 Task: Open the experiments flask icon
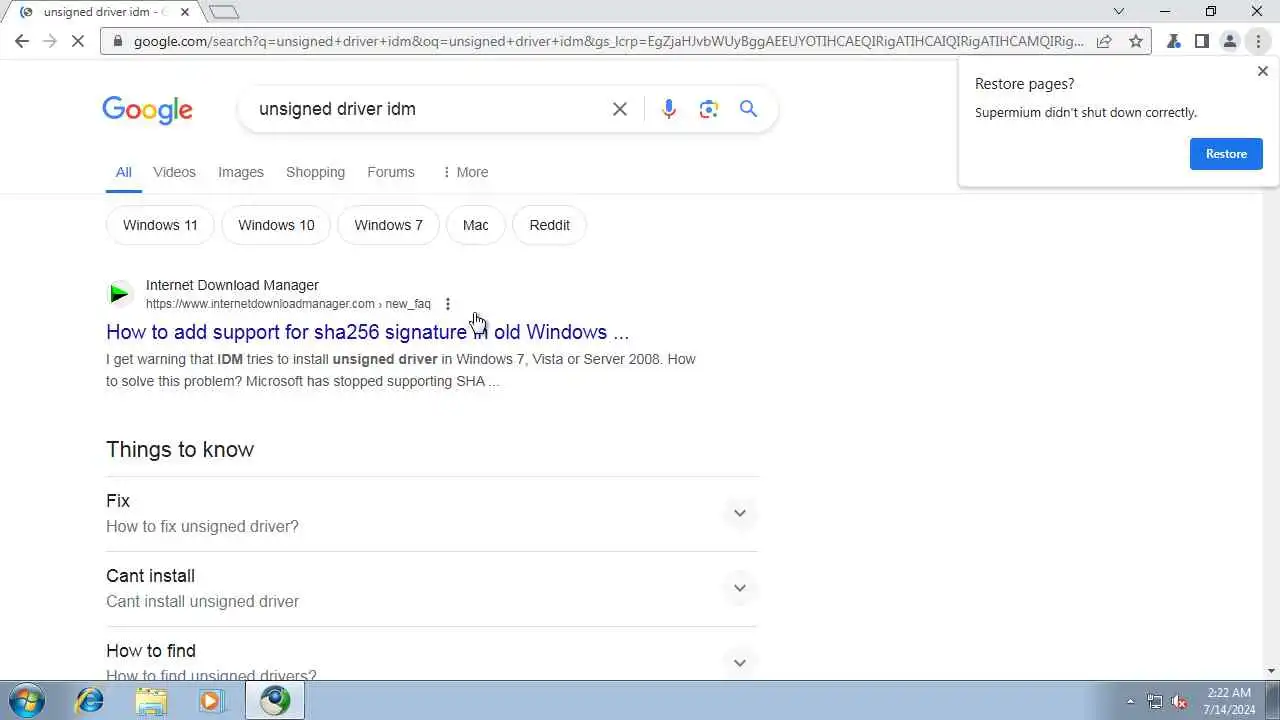coord(1174,41)
